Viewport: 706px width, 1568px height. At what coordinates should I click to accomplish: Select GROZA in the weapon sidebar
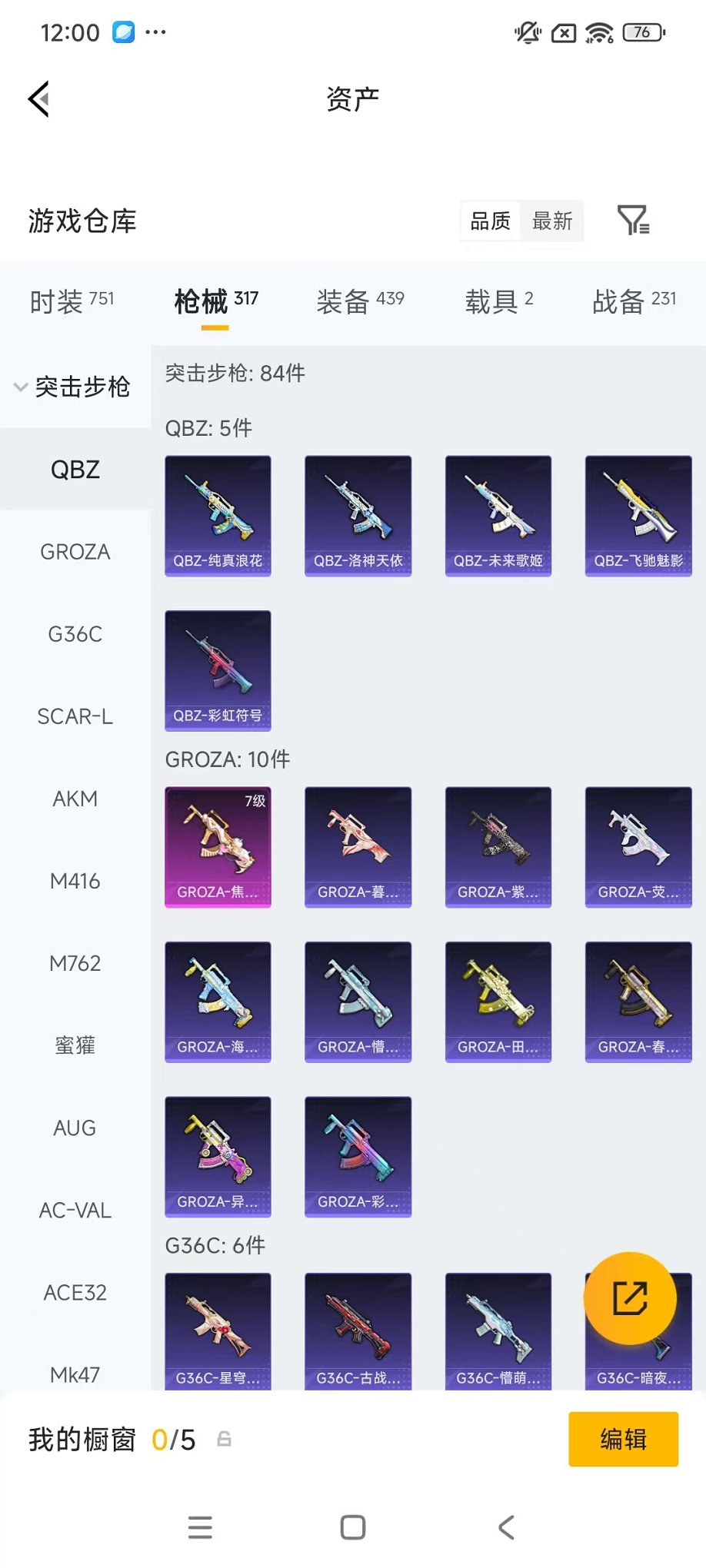(75, 552)
